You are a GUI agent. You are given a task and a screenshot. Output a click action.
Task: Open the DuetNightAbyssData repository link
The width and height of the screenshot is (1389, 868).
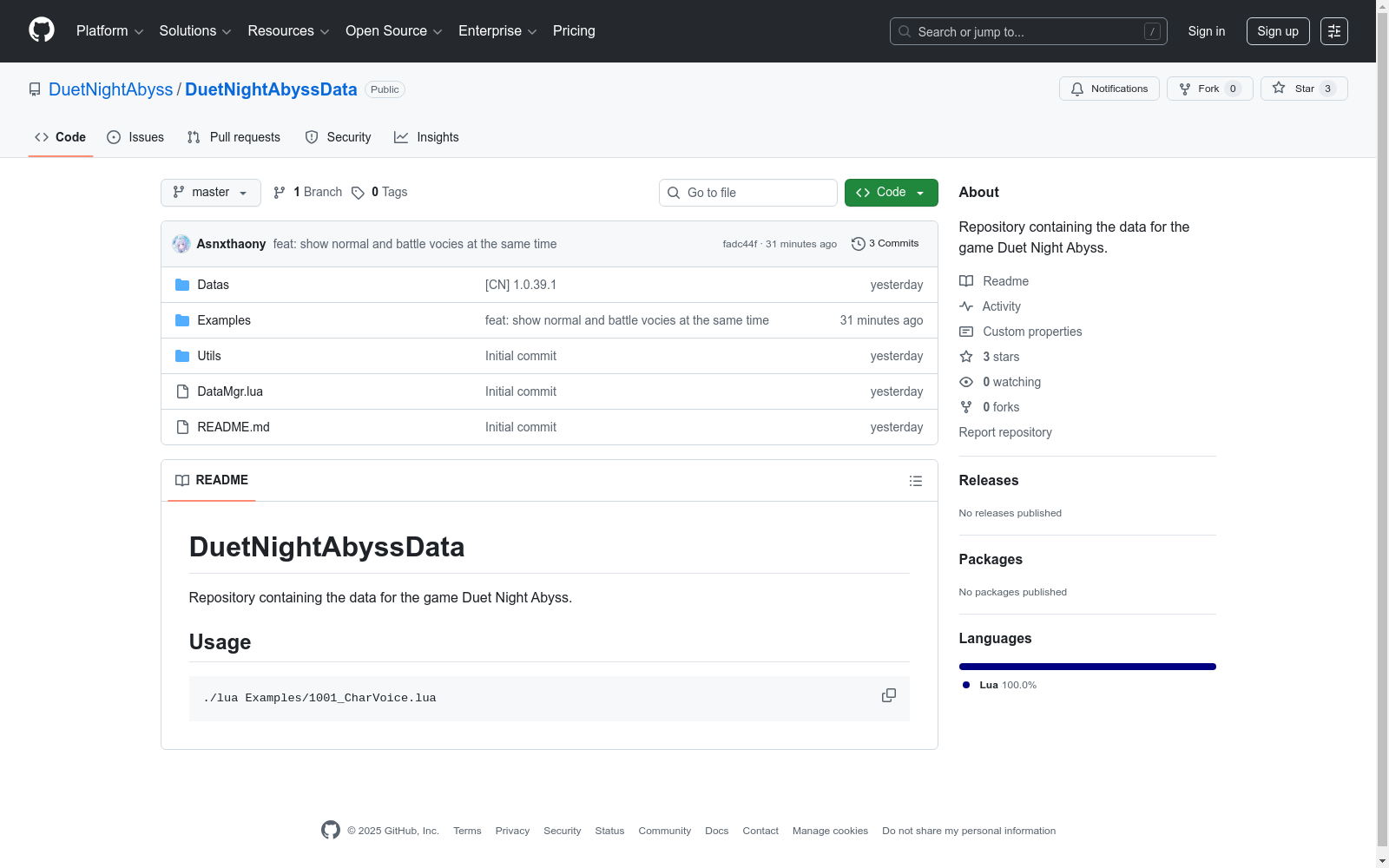[x=271, y=89]
